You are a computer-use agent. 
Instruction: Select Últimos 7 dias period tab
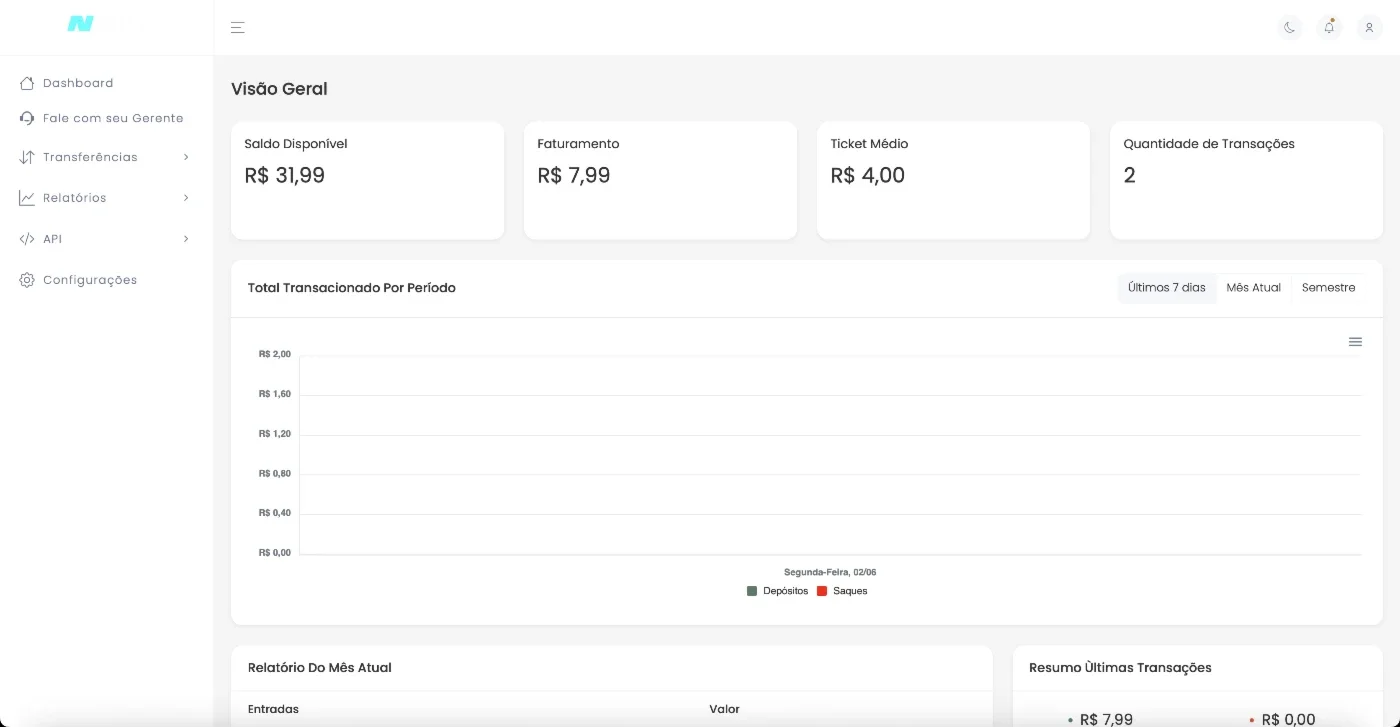pos(1167,288)
